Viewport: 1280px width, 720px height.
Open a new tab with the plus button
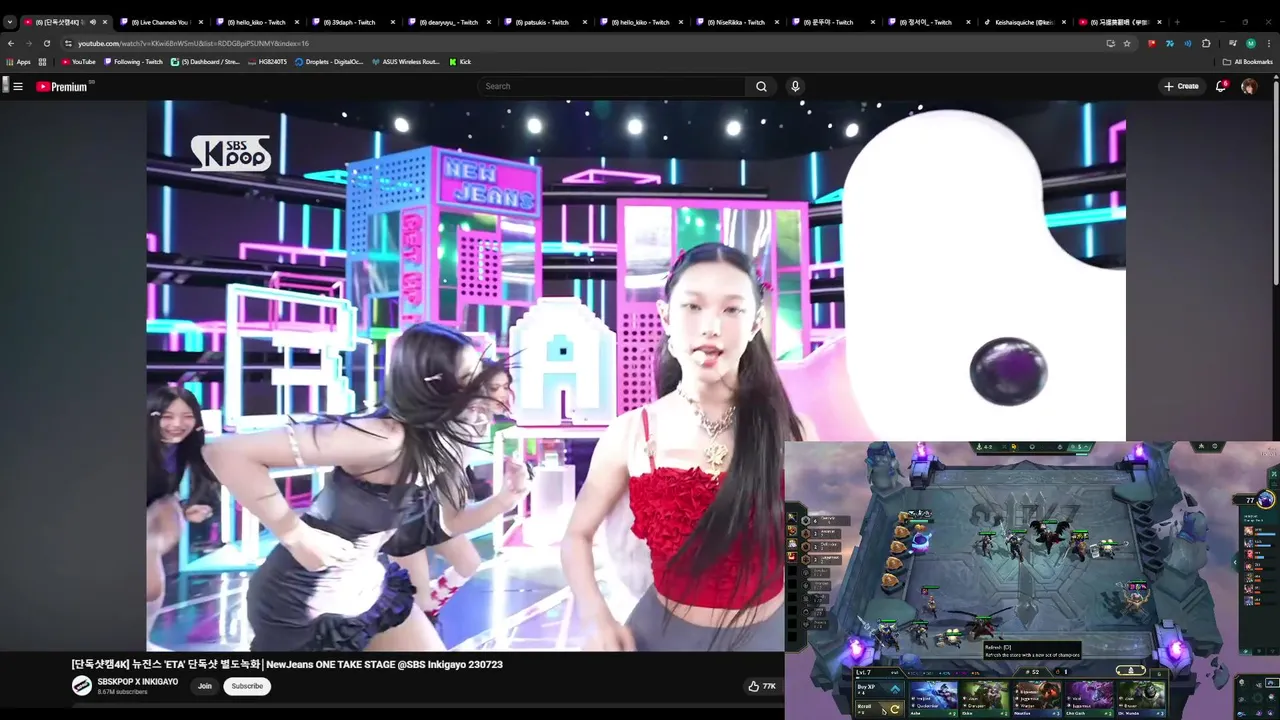point(1177,22)
